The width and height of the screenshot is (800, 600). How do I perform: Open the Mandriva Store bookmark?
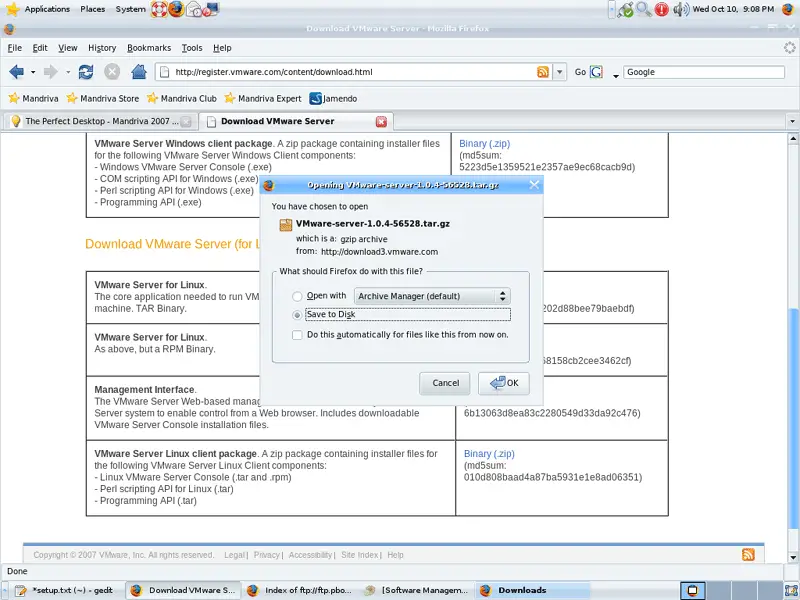tap(103, 98)
